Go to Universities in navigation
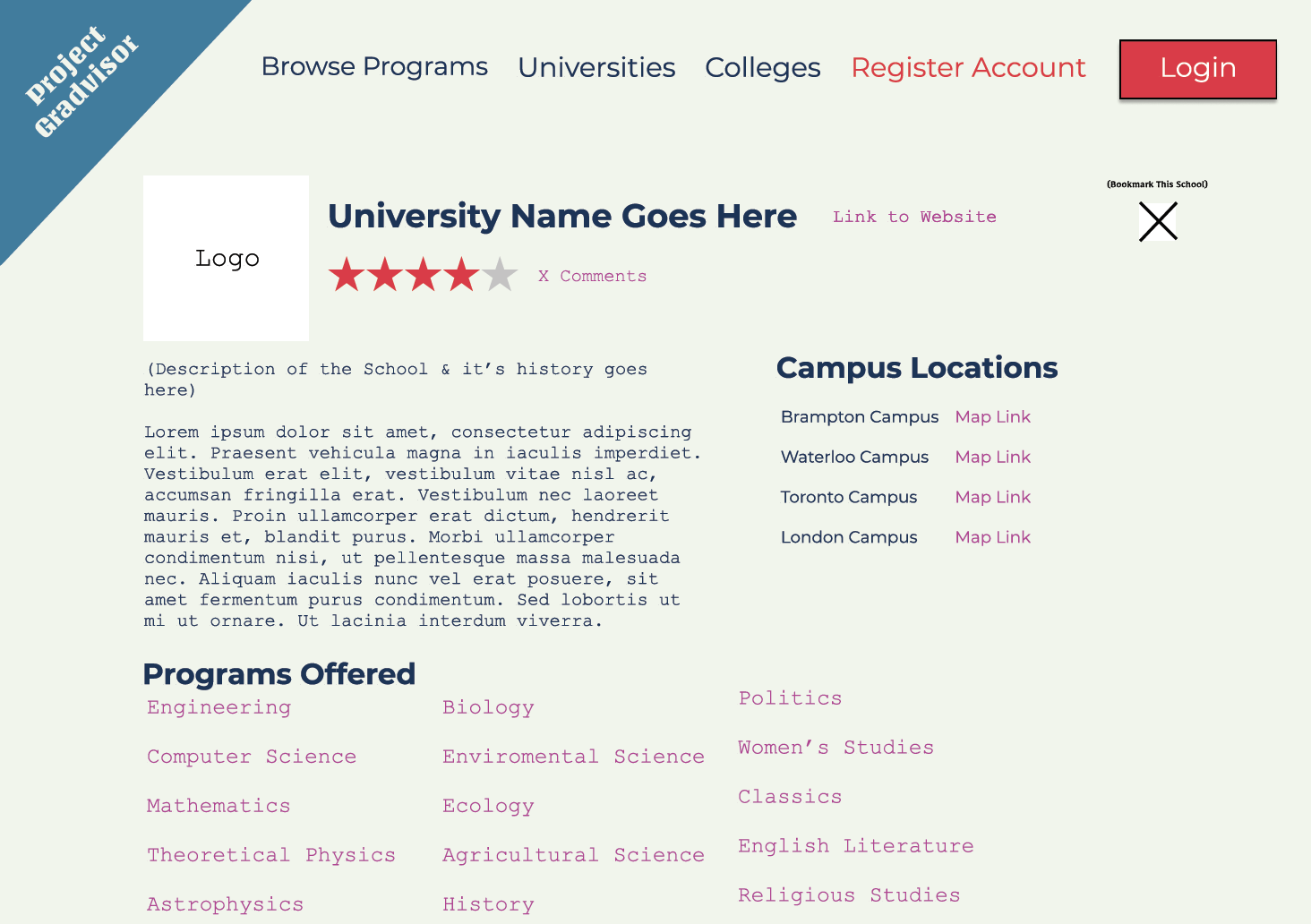 click(x=596, y=67)
